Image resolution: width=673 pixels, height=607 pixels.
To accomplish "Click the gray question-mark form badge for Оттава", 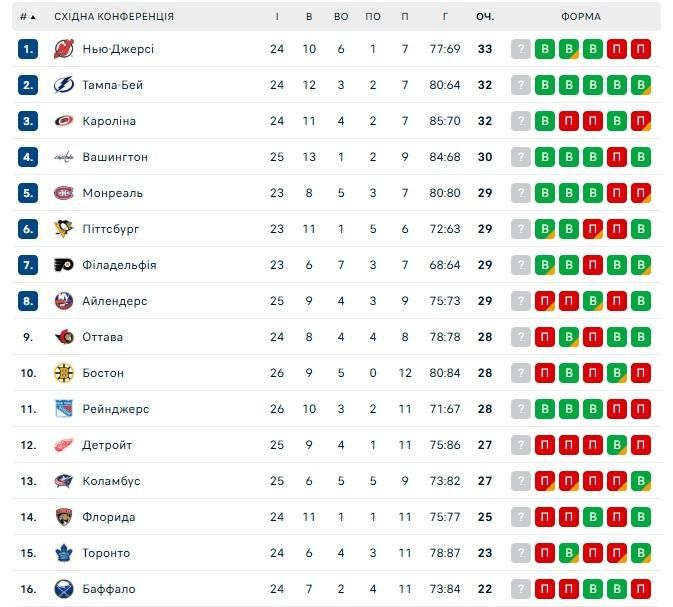I will coord(521,337).
